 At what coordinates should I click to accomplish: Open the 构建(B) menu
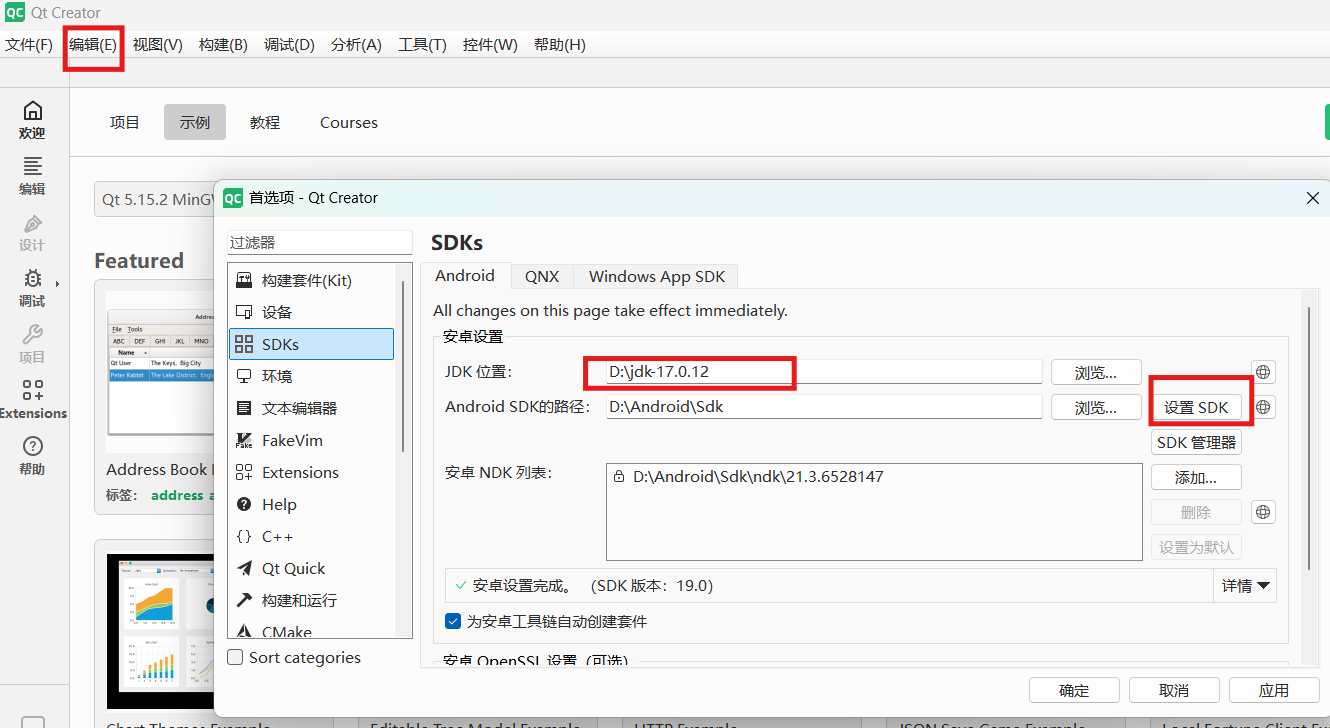click(223, 45)
